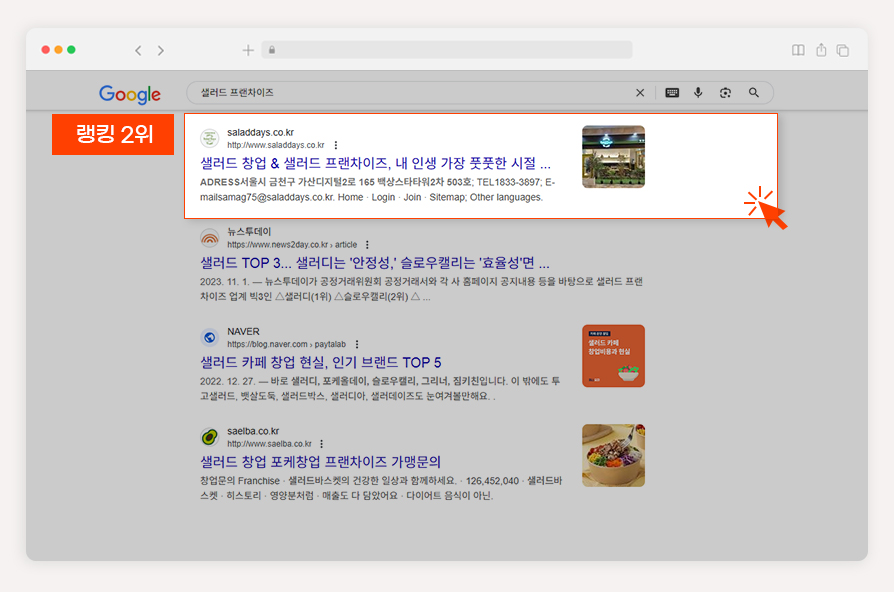Viewport: 894px width, 592px height.
Task: Open the bookmarks book icon
Action: tap(798, 50)
